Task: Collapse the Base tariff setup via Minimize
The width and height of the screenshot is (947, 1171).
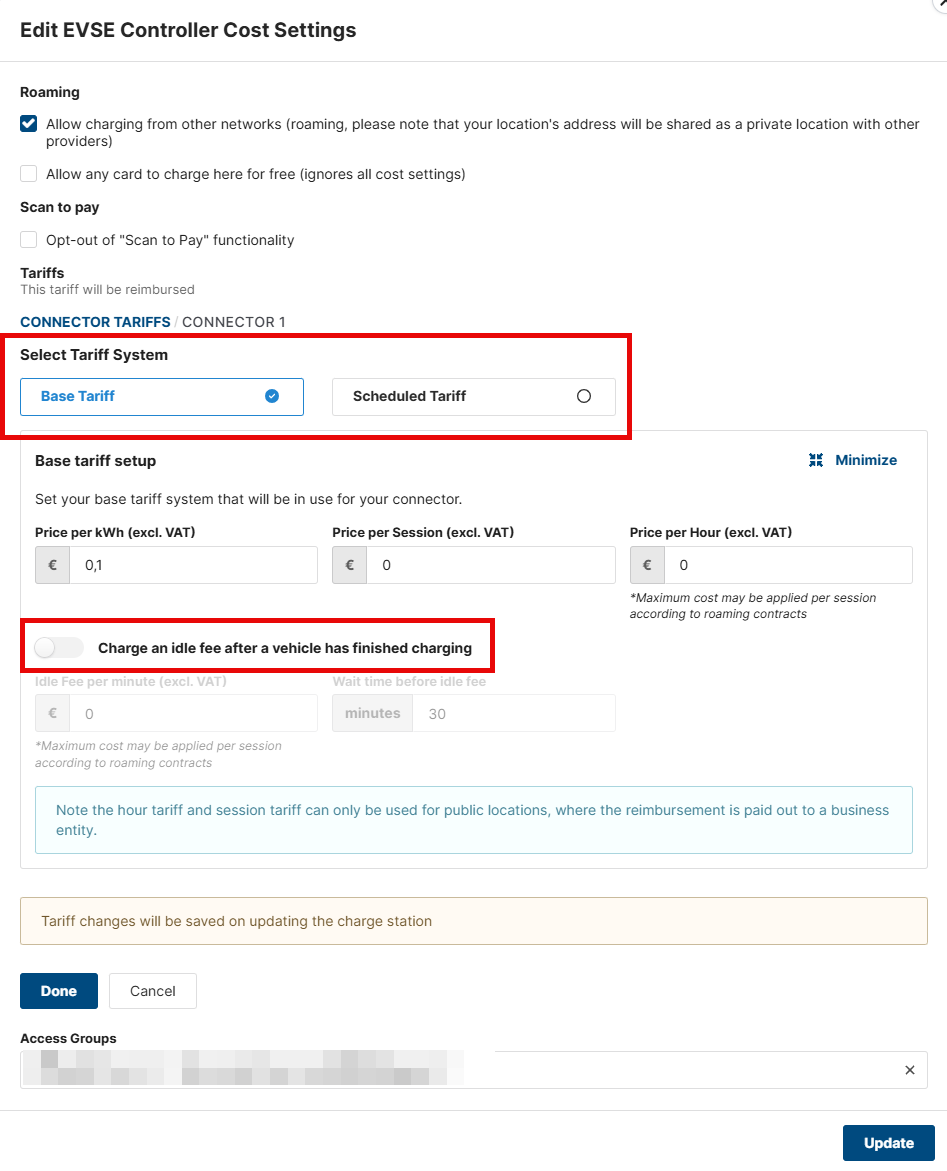Action: [865, 460]
